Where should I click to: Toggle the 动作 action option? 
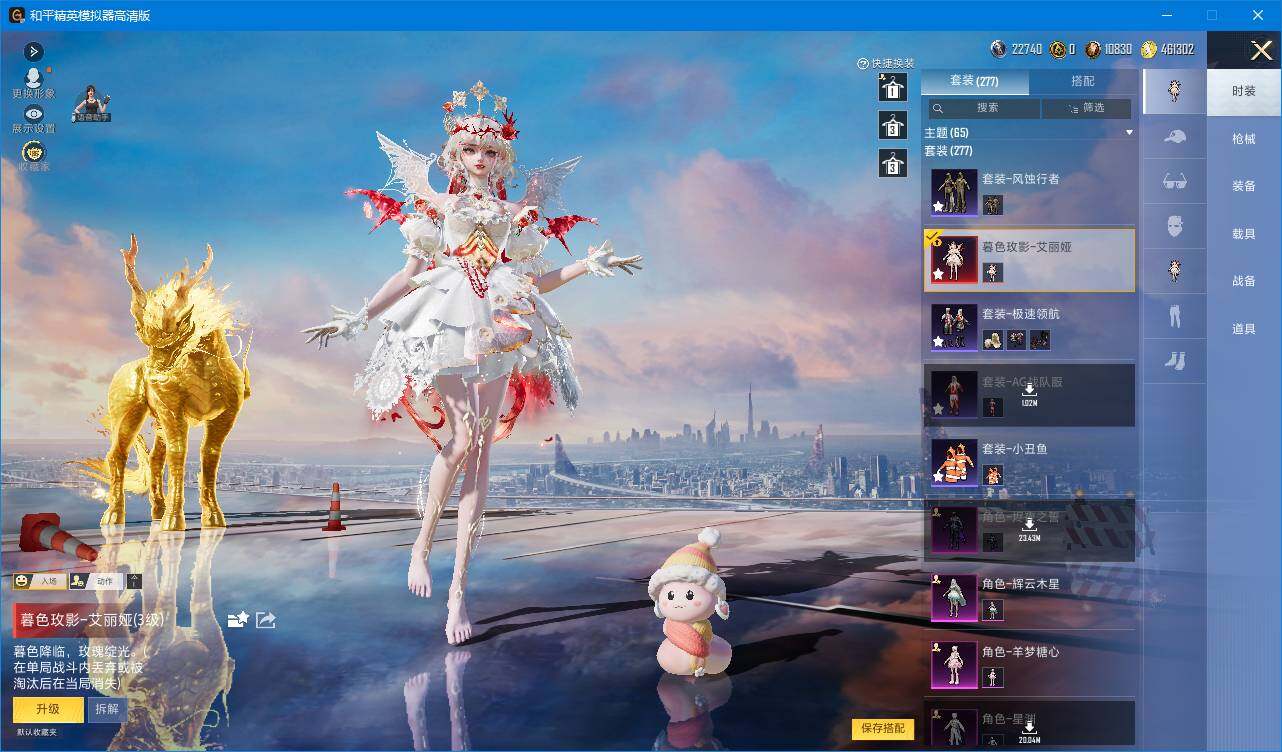pyautogui.click(x=95, y=581)
